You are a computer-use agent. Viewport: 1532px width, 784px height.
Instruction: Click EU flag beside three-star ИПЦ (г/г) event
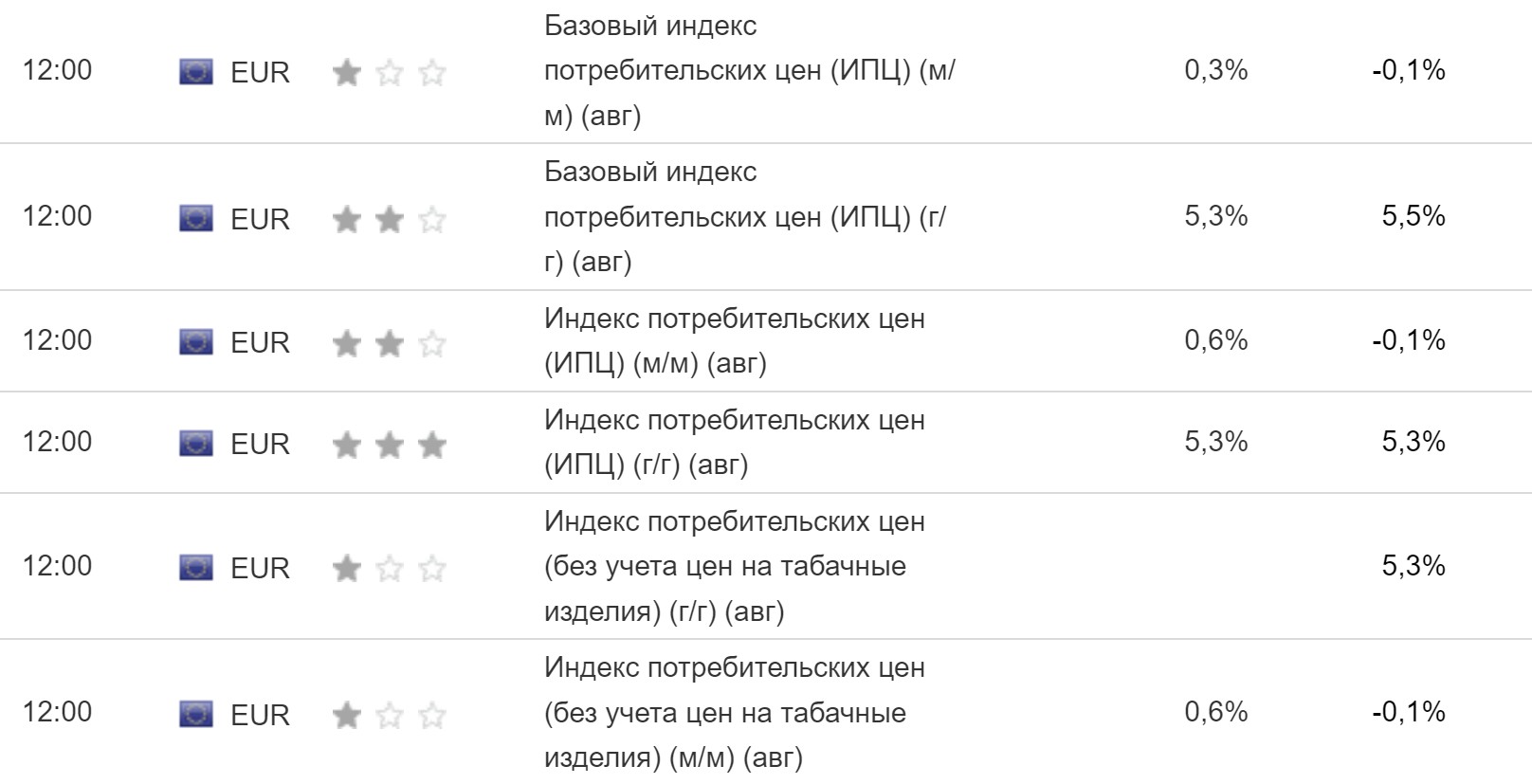(195, 443)
